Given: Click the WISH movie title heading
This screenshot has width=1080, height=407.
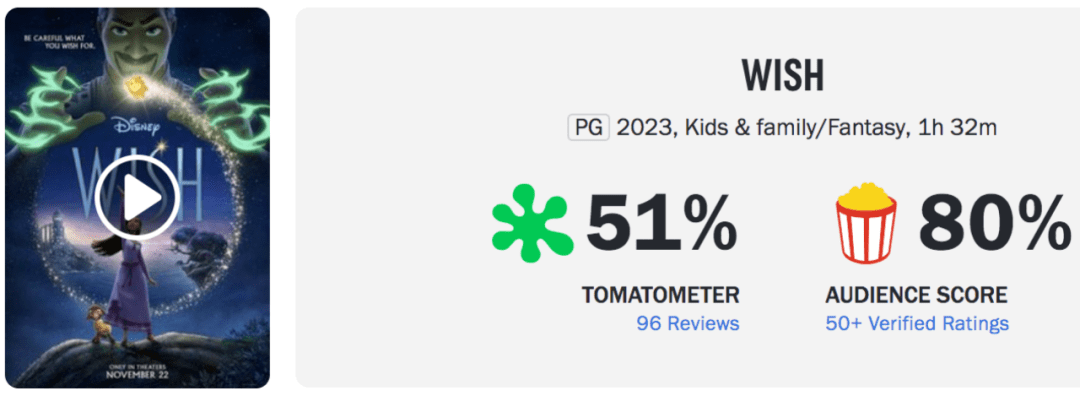Looking at the screenshot, I should (783, 77).
